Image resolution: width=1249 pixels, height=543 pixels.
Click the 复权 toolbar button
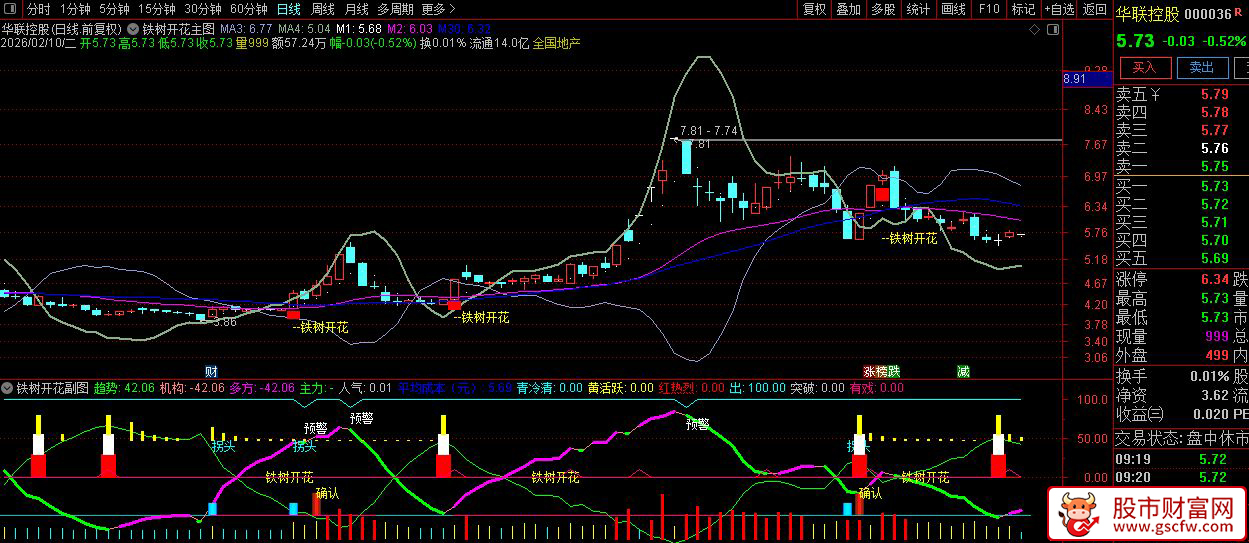coord(815,9)
